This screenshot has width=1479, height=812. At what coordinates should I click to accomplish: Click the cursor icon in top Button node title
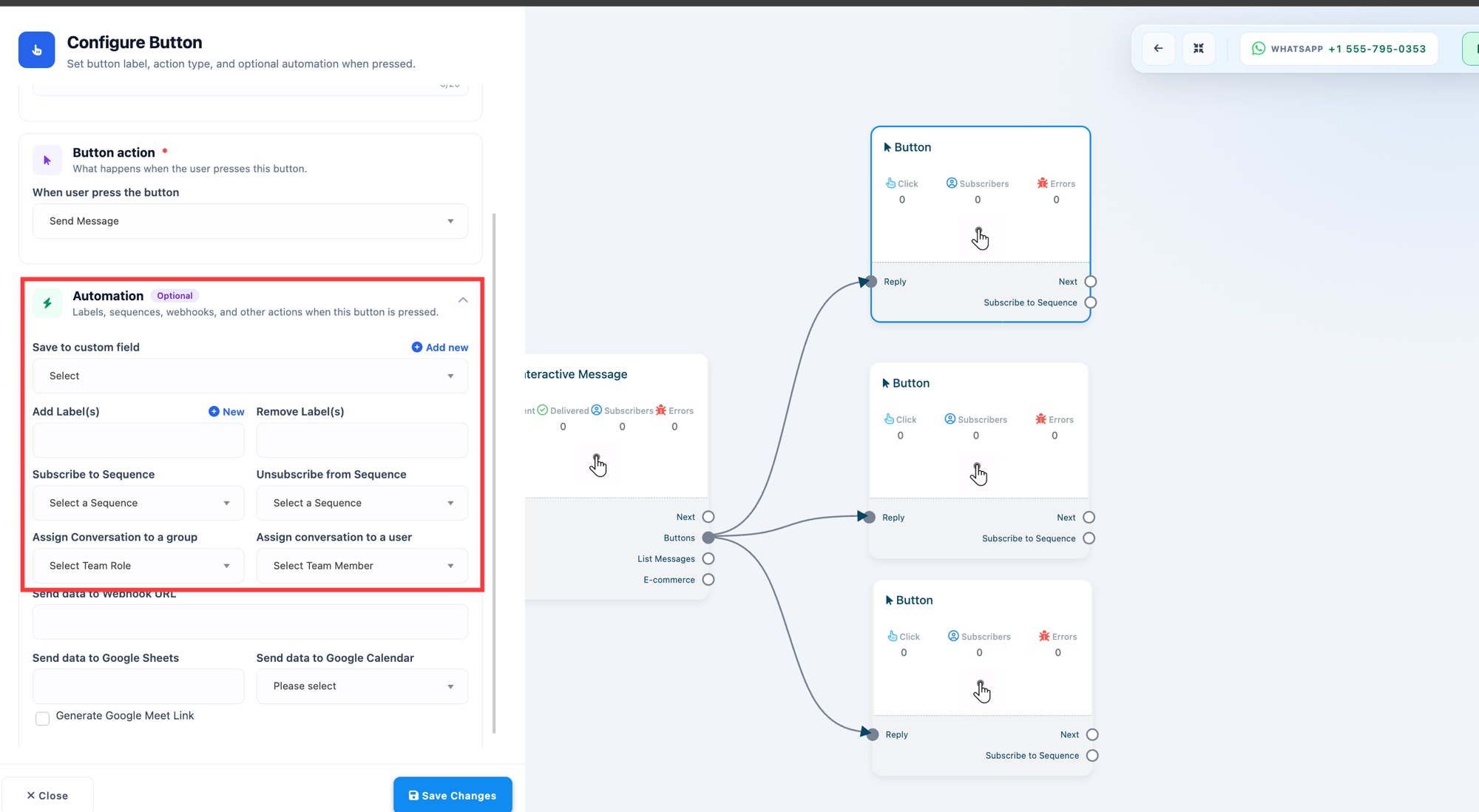[887, 147]
